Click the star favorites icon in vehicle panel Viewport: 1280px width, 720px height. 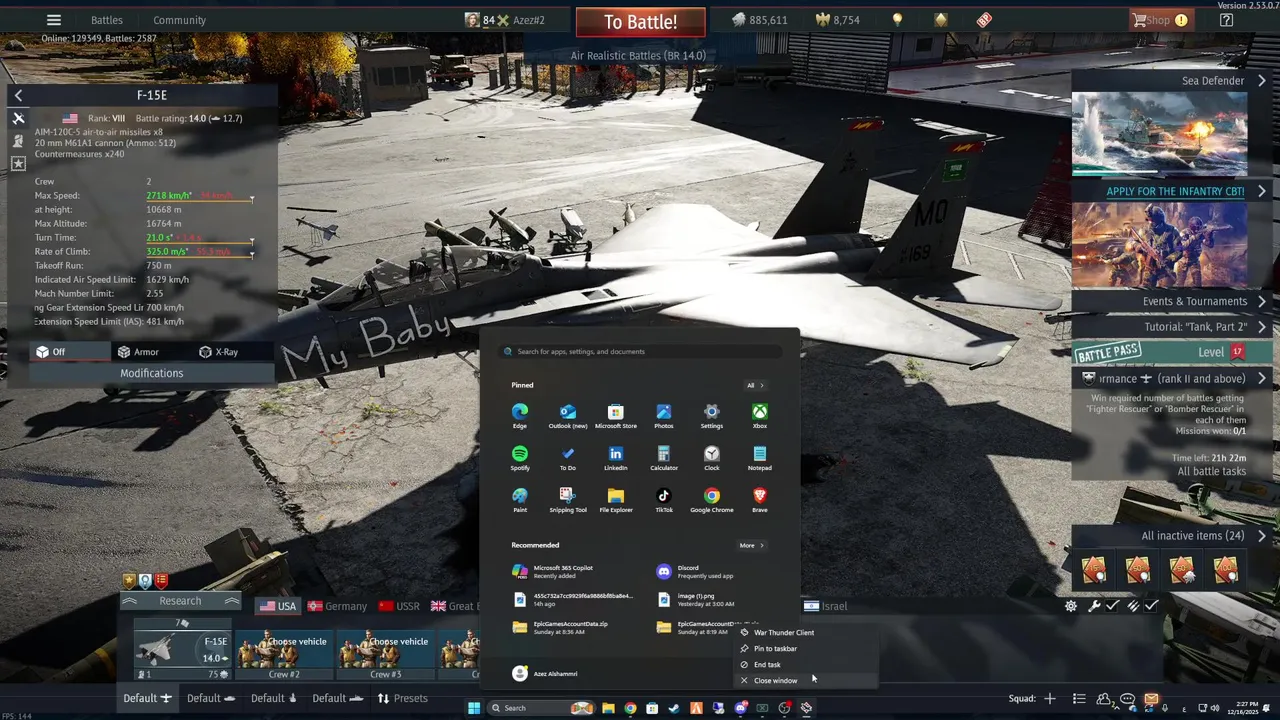click(18, 163)
